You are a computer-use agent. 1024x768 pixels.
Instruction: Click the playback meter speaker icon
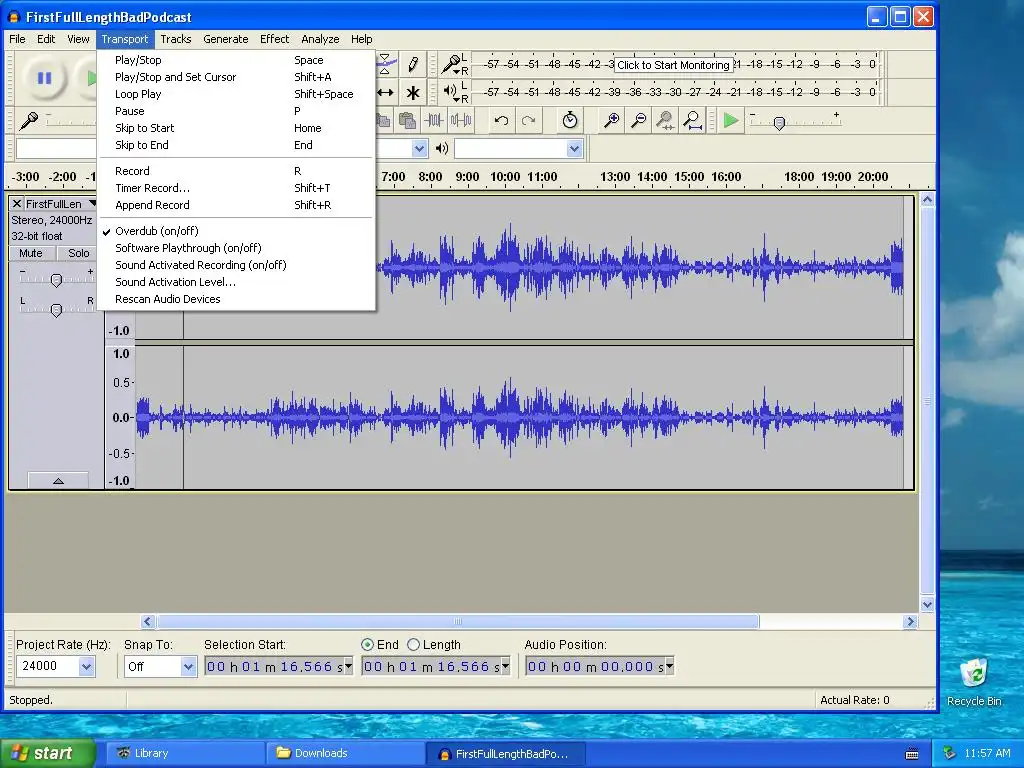pyautogui.click(x=451, y=91)
